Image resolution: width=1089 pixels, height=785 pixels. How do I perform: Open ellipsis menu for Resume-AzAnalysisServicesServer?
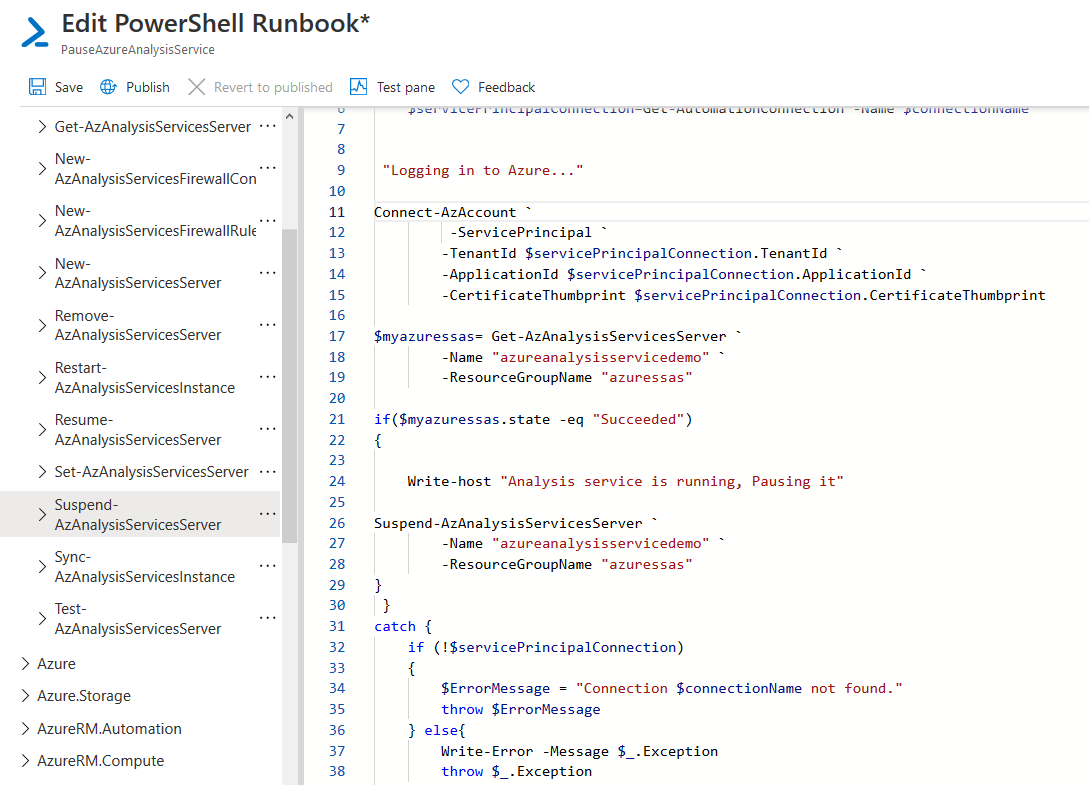pyautogui.click(x=267, y=429)
